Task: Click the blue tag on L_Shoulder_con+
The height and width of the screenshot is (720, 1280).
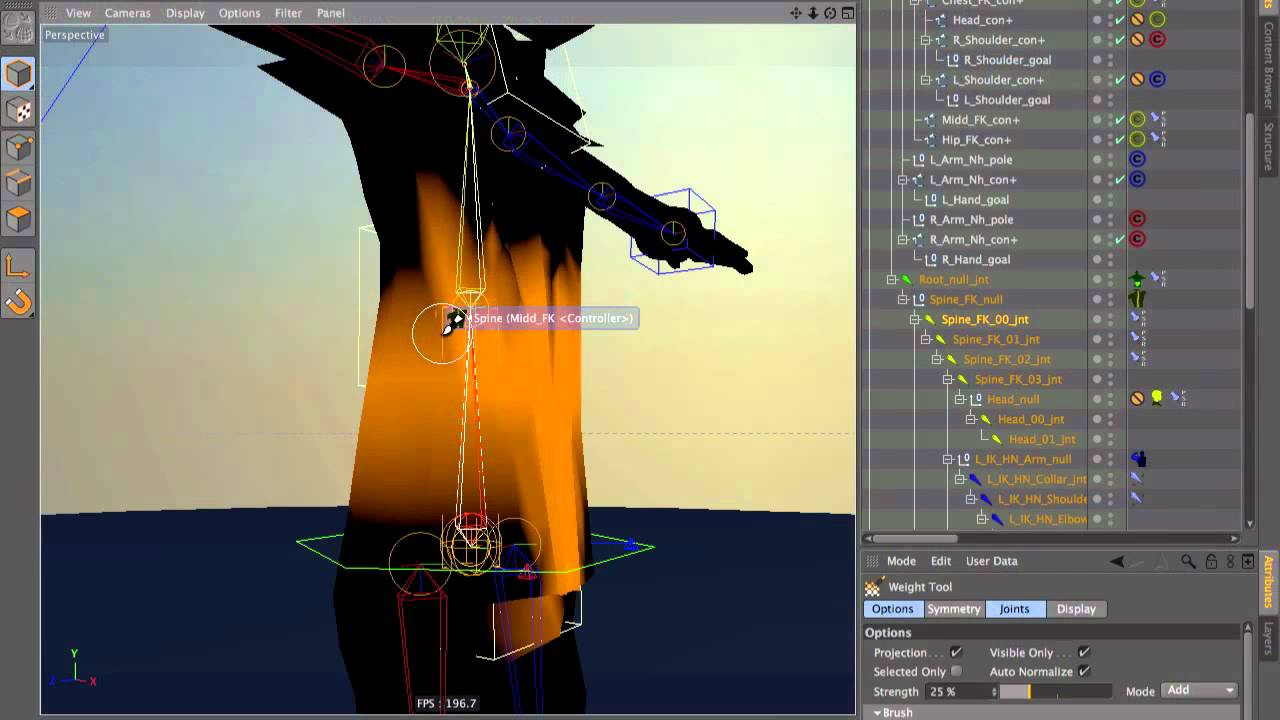Action: click(1157, 80)
